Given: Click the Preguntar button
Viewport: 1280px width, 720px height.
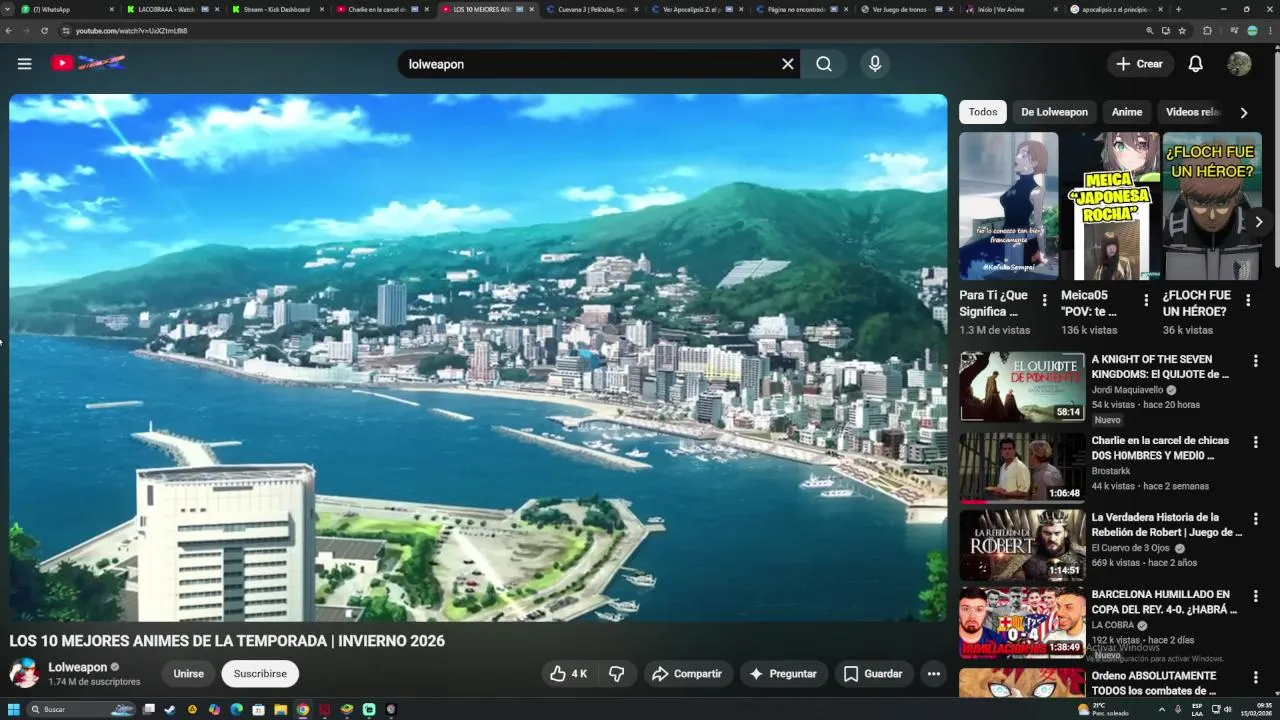Looking at the screenshot, I should (783, 674).
